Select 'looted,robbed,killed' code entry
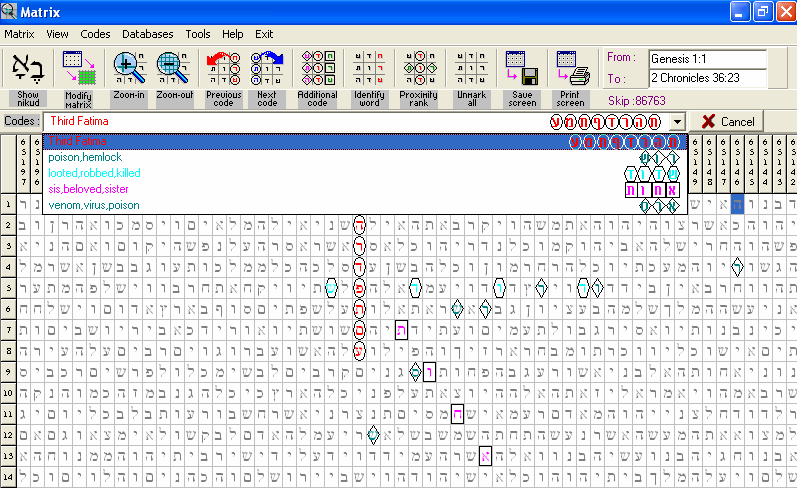The width and height of the screenshot is (797, 488). [94, 173]
